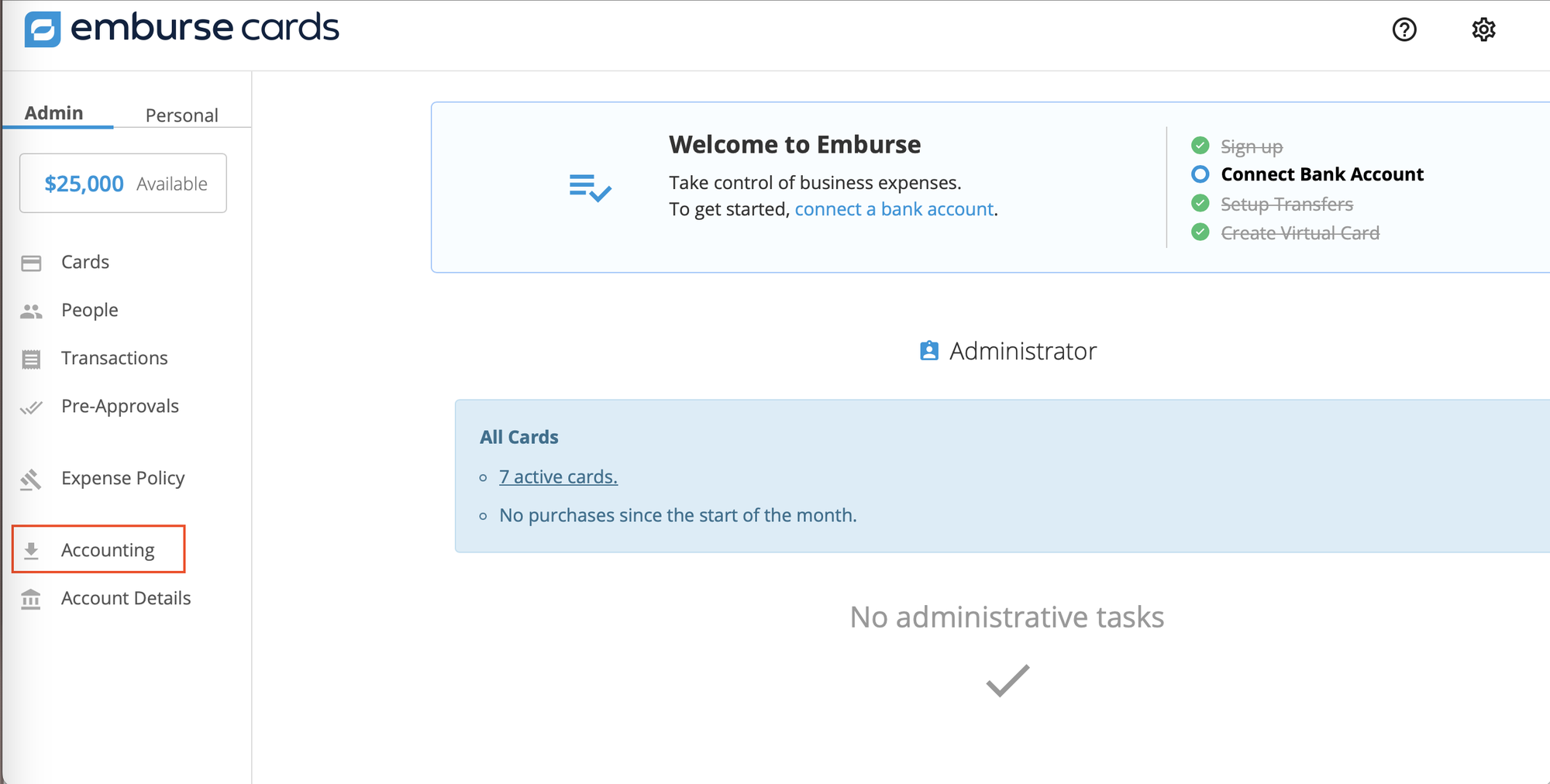Screen dimensions: 1550x784
Task: Select the Connect Bank Account radio circle
Action: tap(1200, 174)
